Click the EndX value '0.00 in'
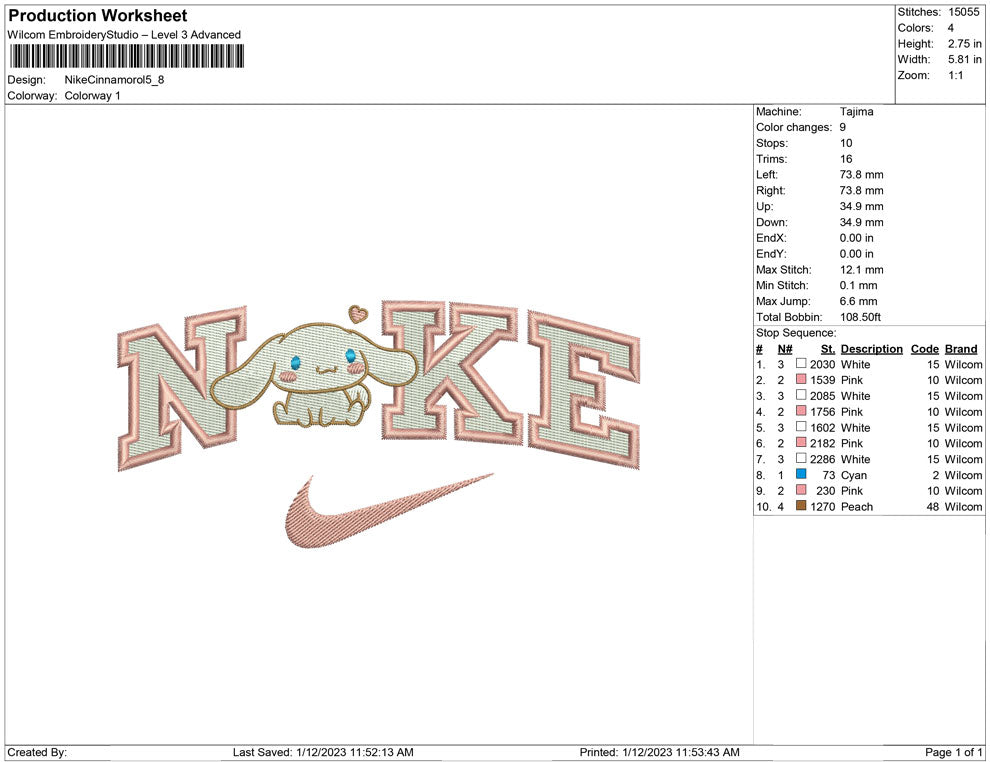990x762 pixels. [x=856, y=238]
